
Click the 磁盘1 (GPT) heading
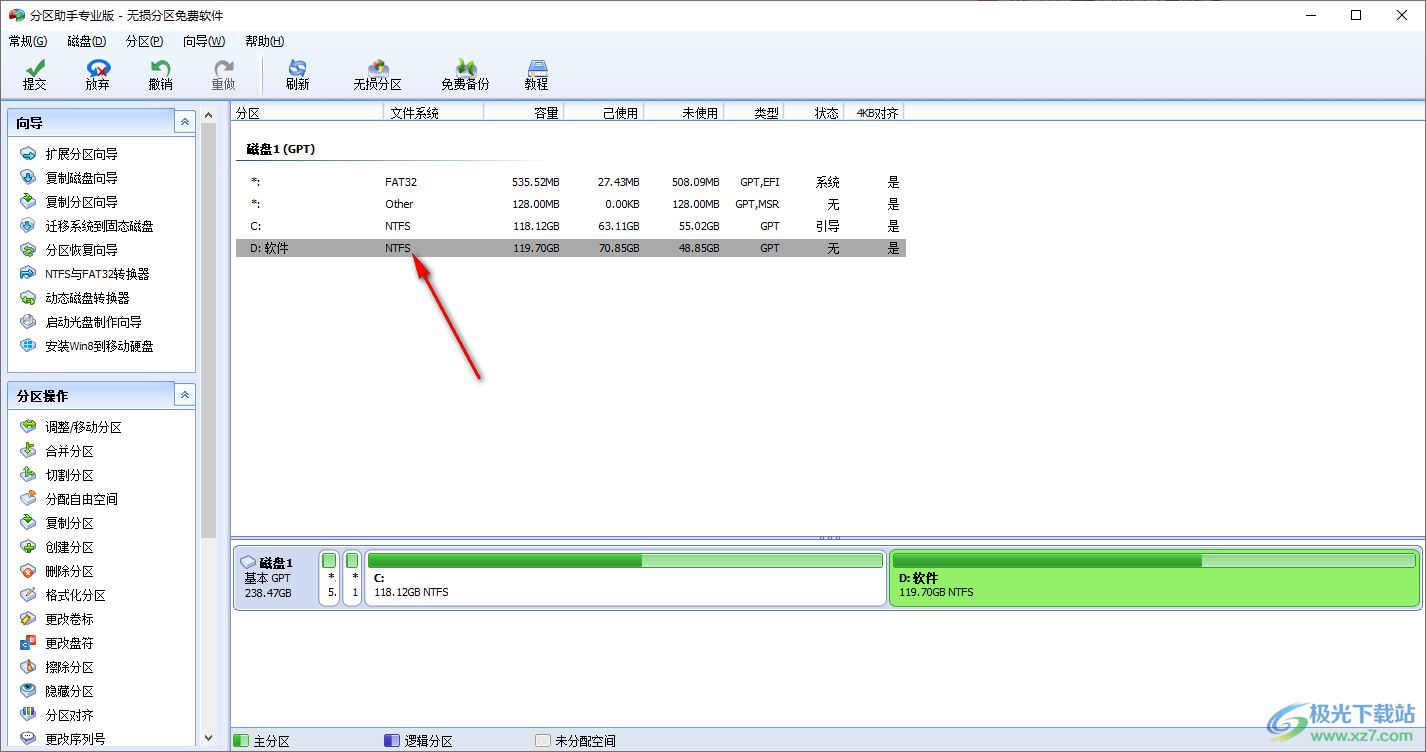click(x=281, y=149)
